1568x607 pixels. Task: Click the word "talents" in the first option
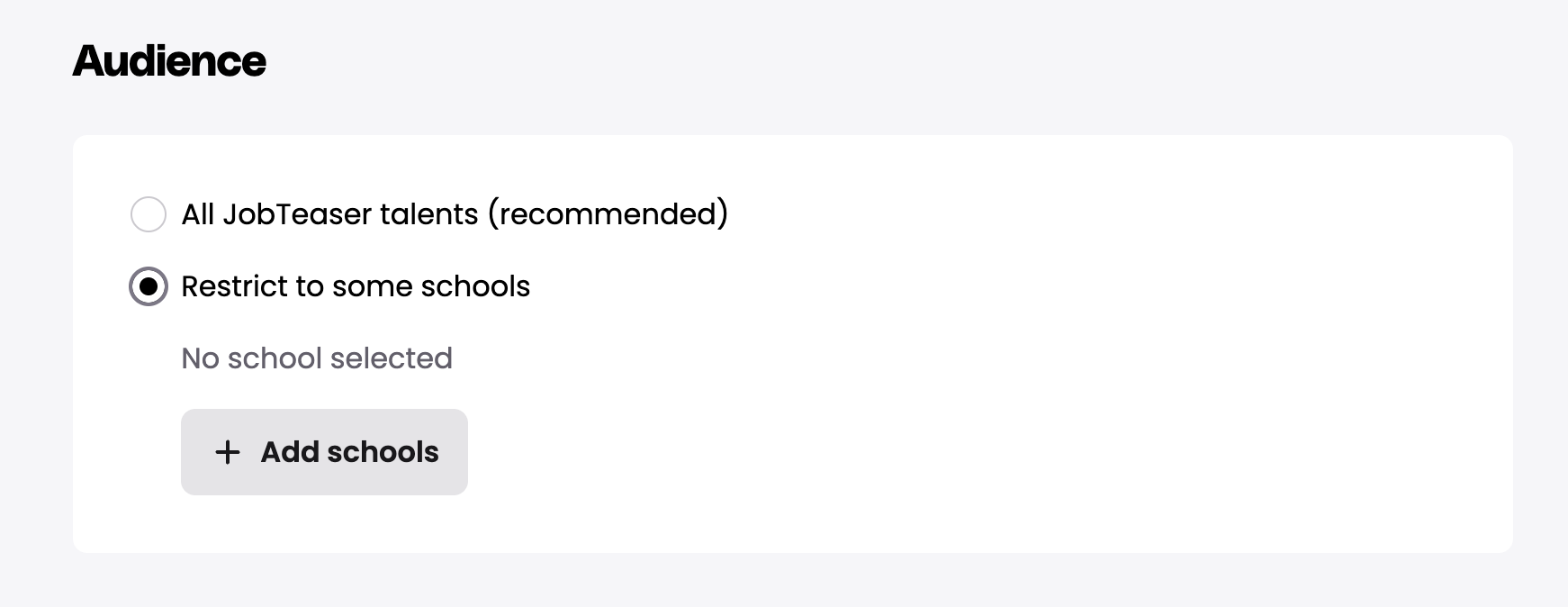pos(428,214)
